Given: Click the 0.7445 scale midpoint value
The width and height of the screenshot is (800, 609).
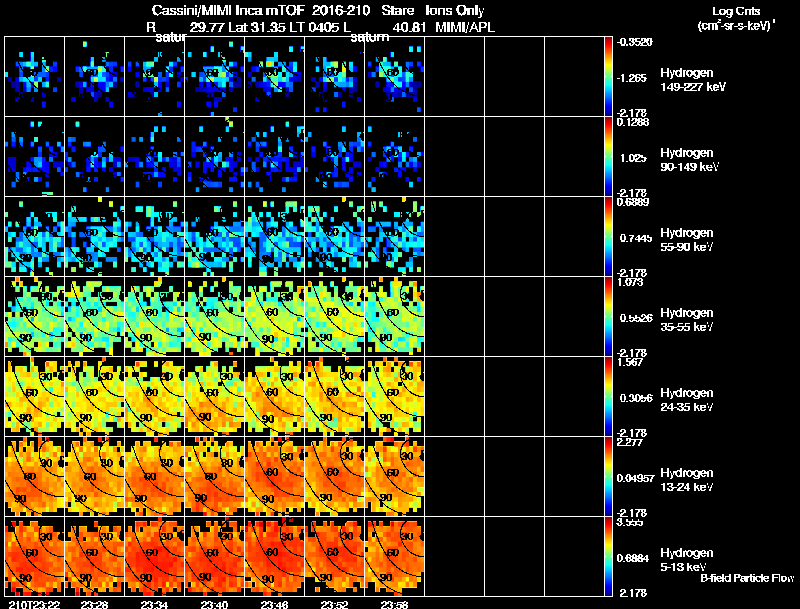Looking at the screenshot, I should [x=636, y=238].
